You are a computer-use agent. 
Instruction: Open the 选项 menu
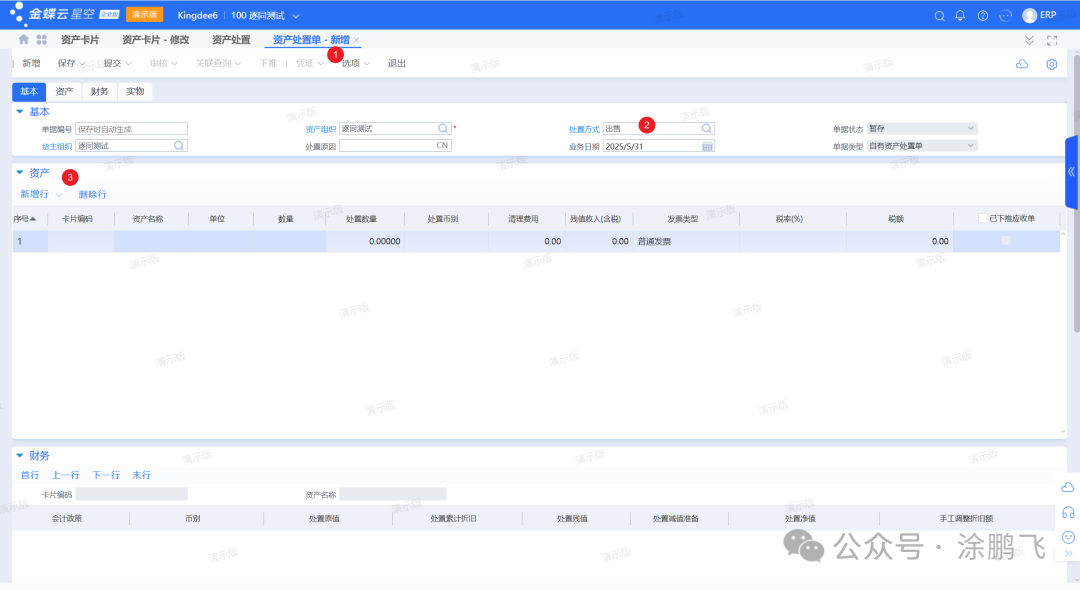point(355,64)
